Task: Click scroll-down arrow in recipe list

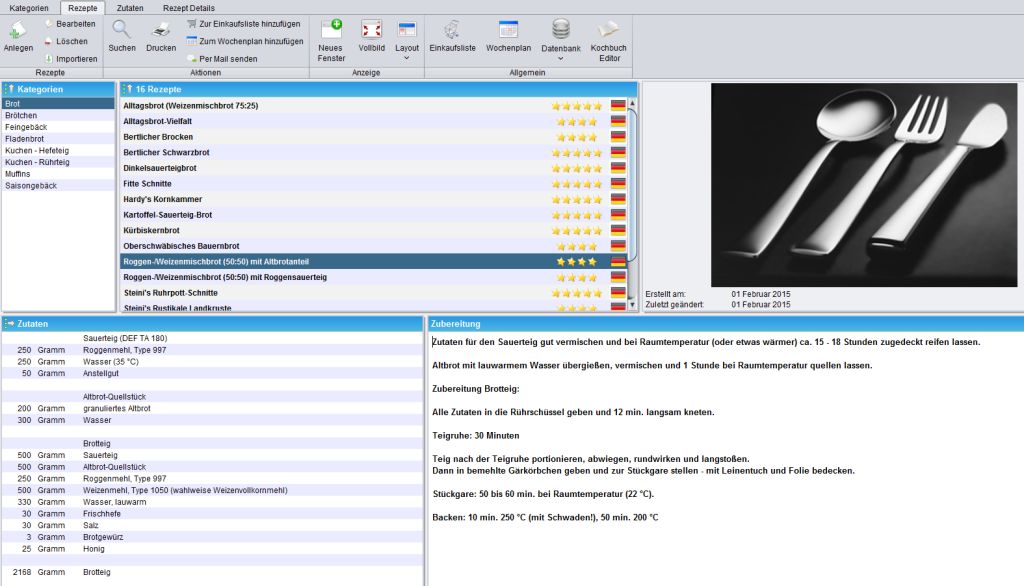Action: click(x=632, y=304)
